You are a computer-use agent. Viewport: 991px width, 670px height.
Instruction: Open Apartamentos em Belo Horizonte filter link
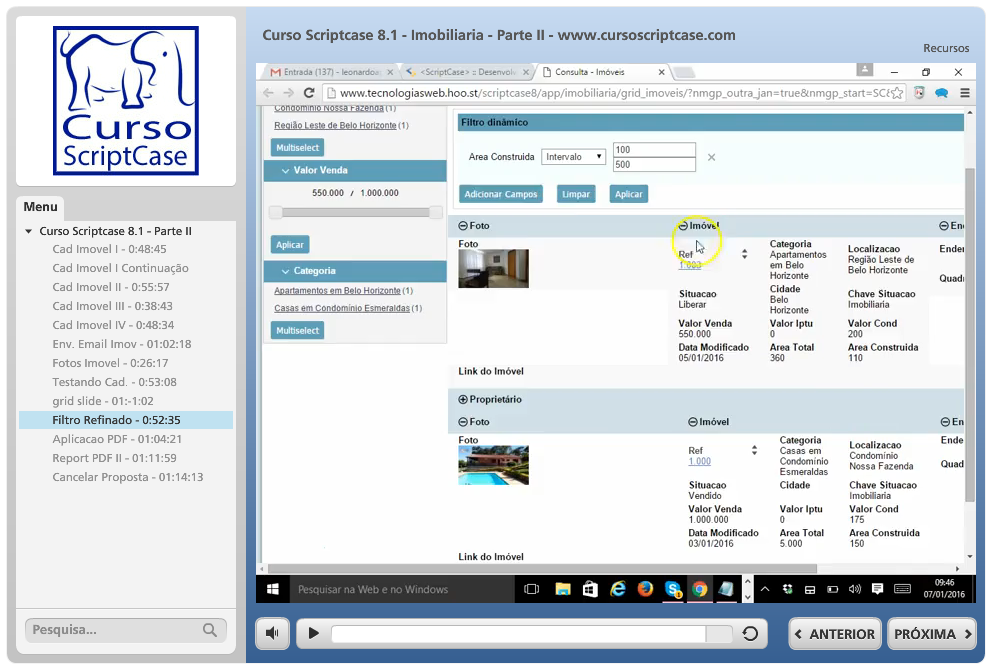(337, 291)
